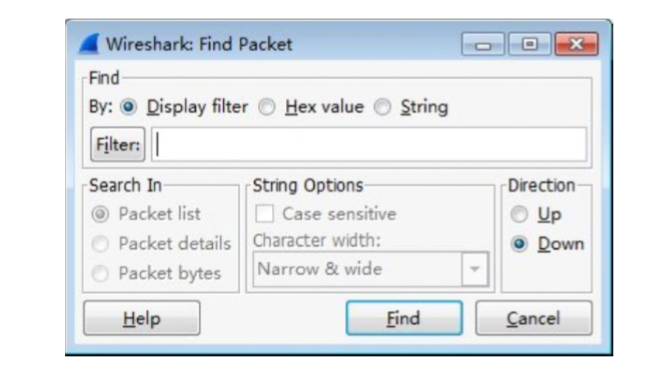Click the Narrow & wide combo box
The height and width of the screenshot is (384, 645).
click(x=371, y=269)
